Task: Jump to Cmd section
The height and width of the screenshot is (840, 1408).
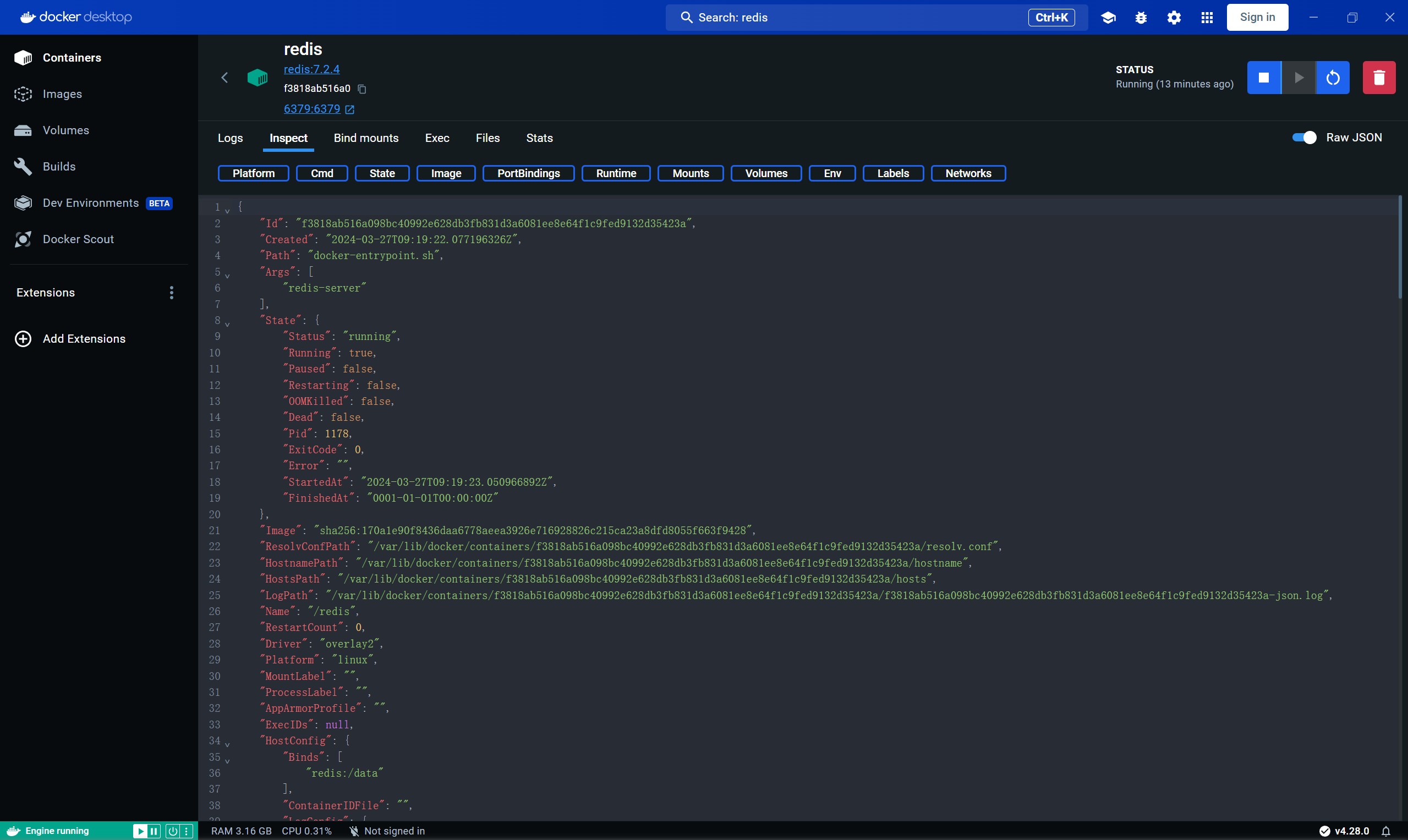Action: coord(321,173)
